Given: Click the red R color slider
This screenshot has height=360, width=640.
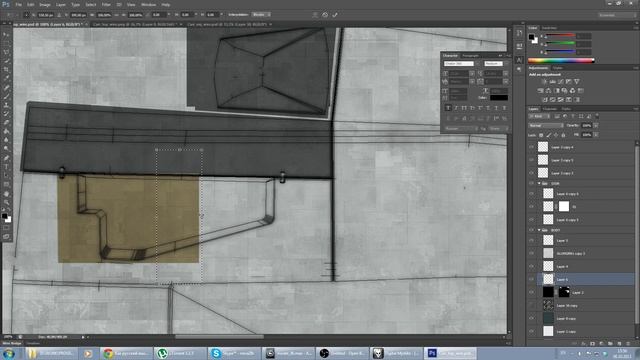Looking at the screenshot, I should [x=561, y=36].
